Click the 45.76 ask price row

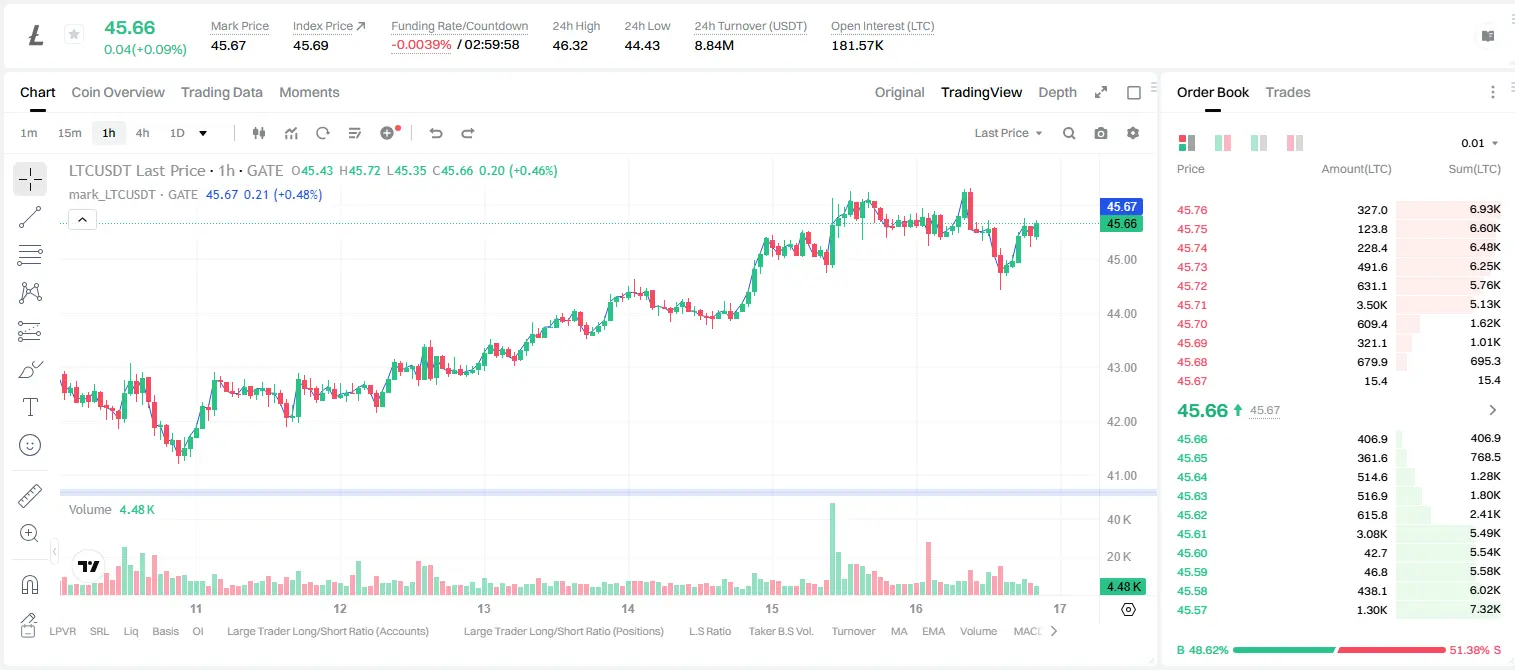pos(1339,210)
